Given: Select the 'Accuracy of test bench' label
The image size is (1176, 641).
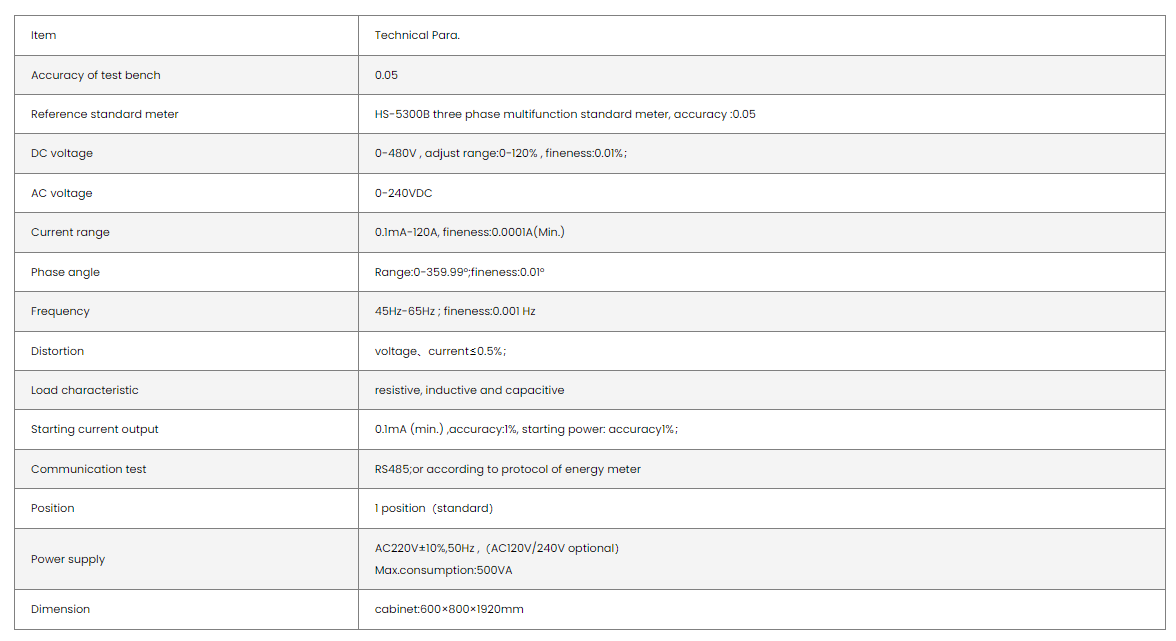Looking at the screenshot, I should 96,75.
